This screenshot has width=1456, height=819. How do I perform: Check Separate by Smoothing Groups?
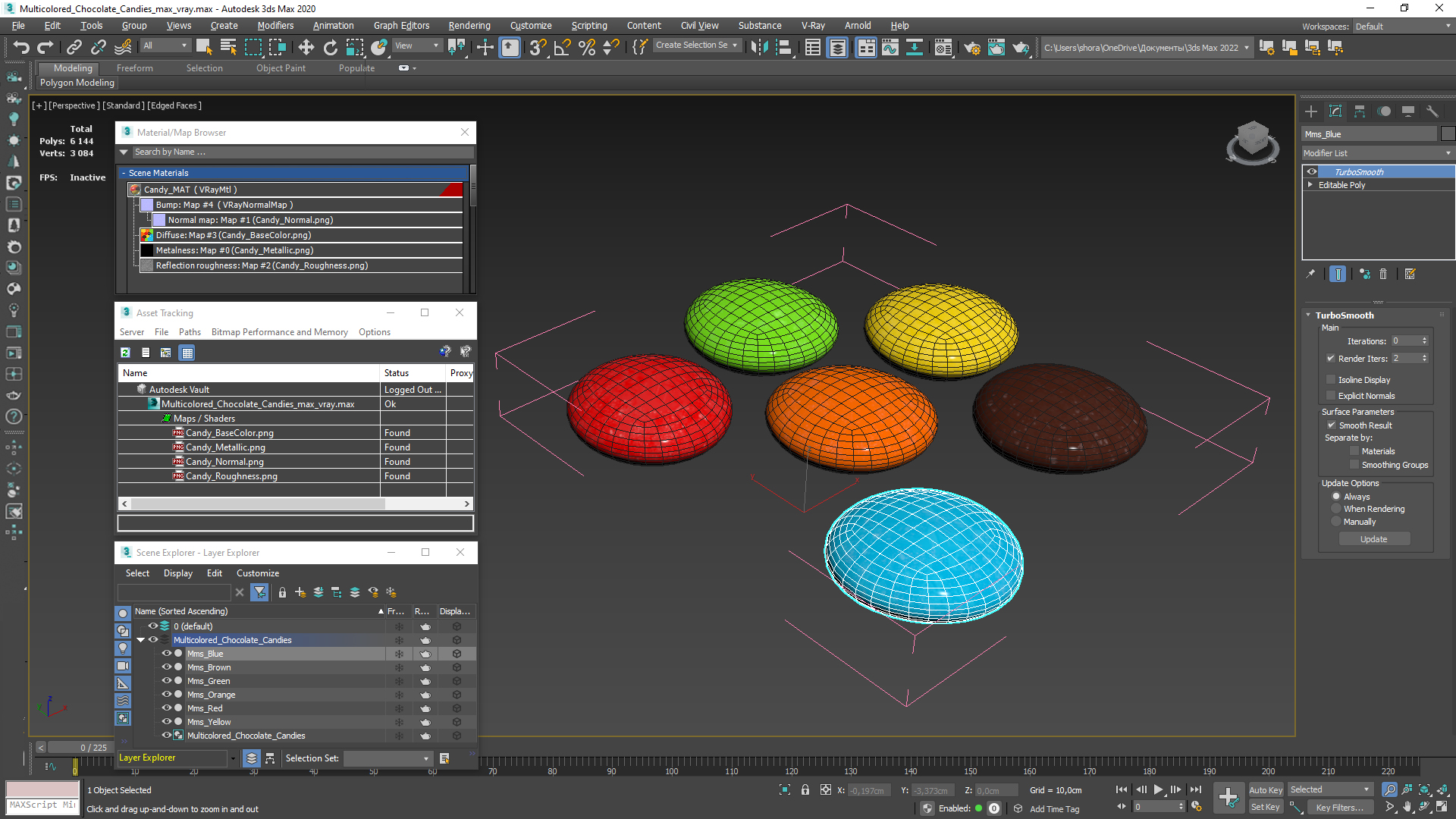tap(1354, 465)
